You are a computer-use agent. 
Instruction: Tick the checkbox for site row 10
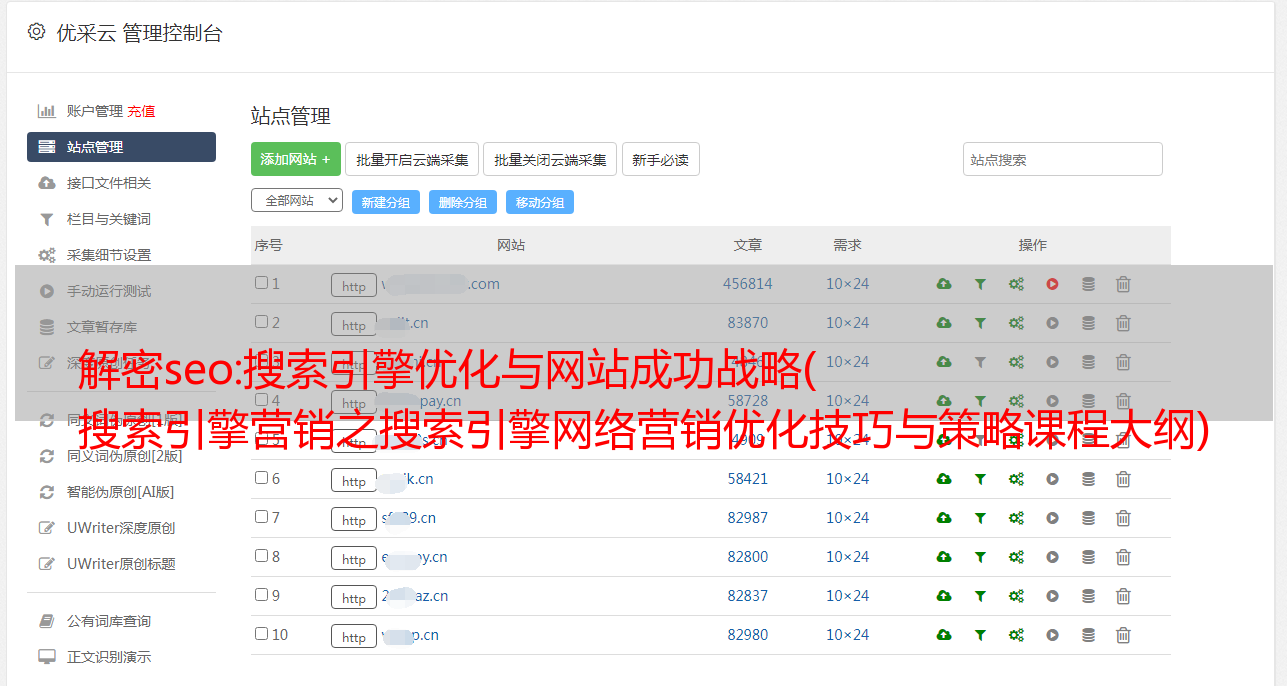coord(261,634)
